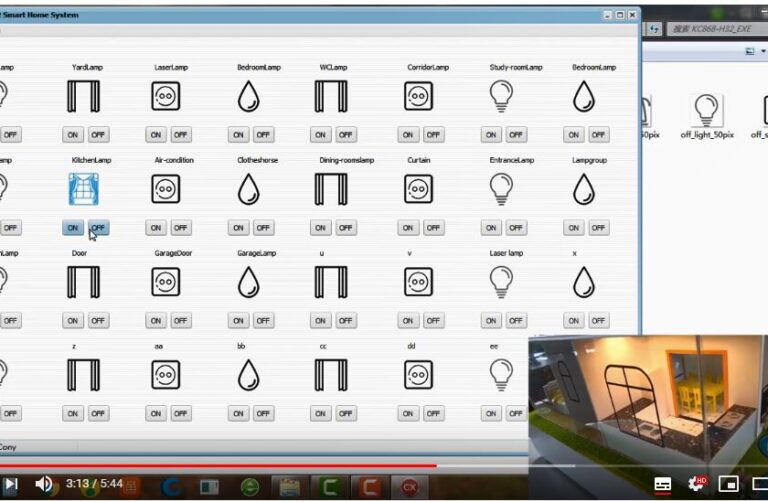Click the Curtain socket icon
768x502 pixels.
pos(419,189)
